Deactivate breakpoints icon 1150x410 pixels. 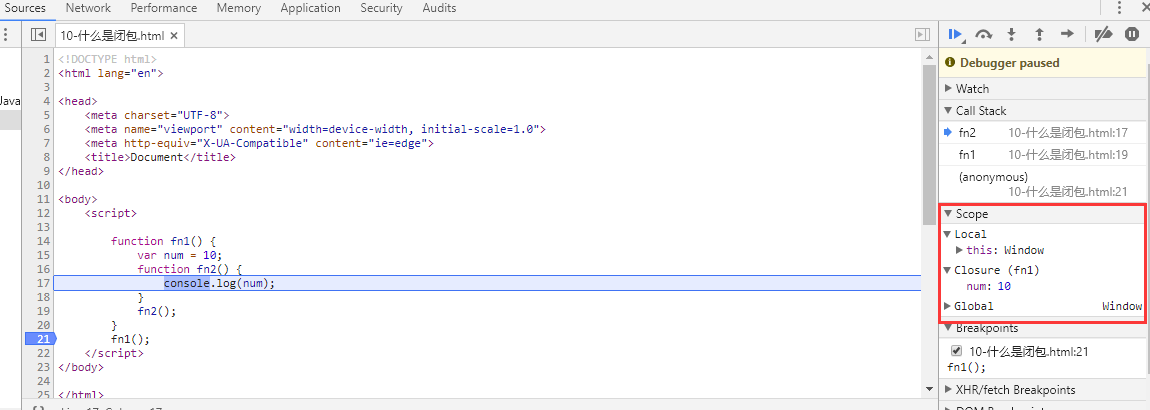pos(1103,34)
